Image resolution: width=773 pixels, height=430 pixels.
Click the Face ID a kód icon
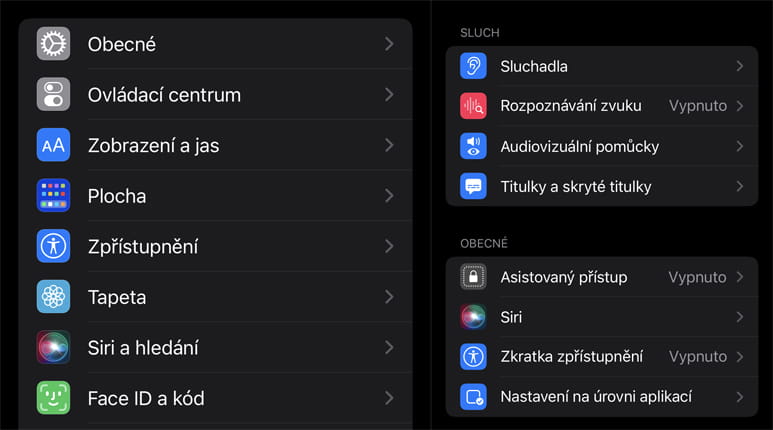(x=53, y=398)
